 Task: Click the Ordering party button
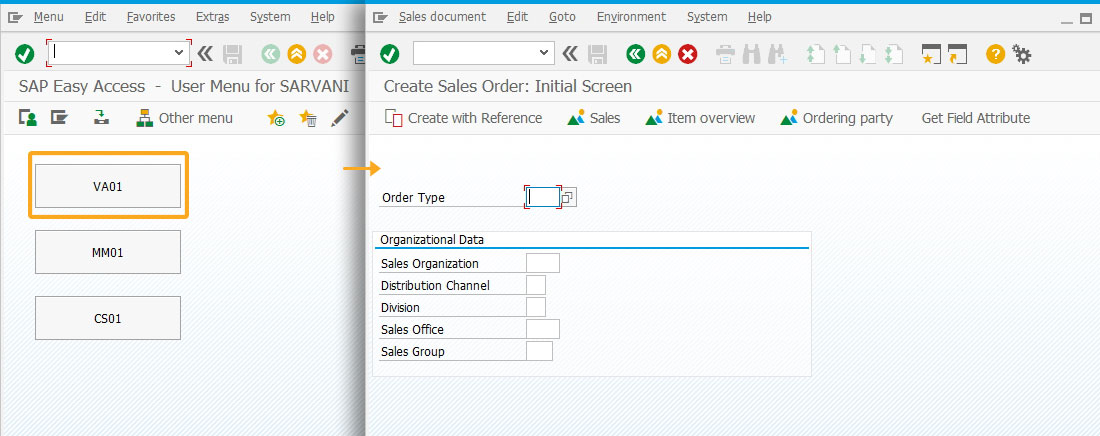coord(836,118)
